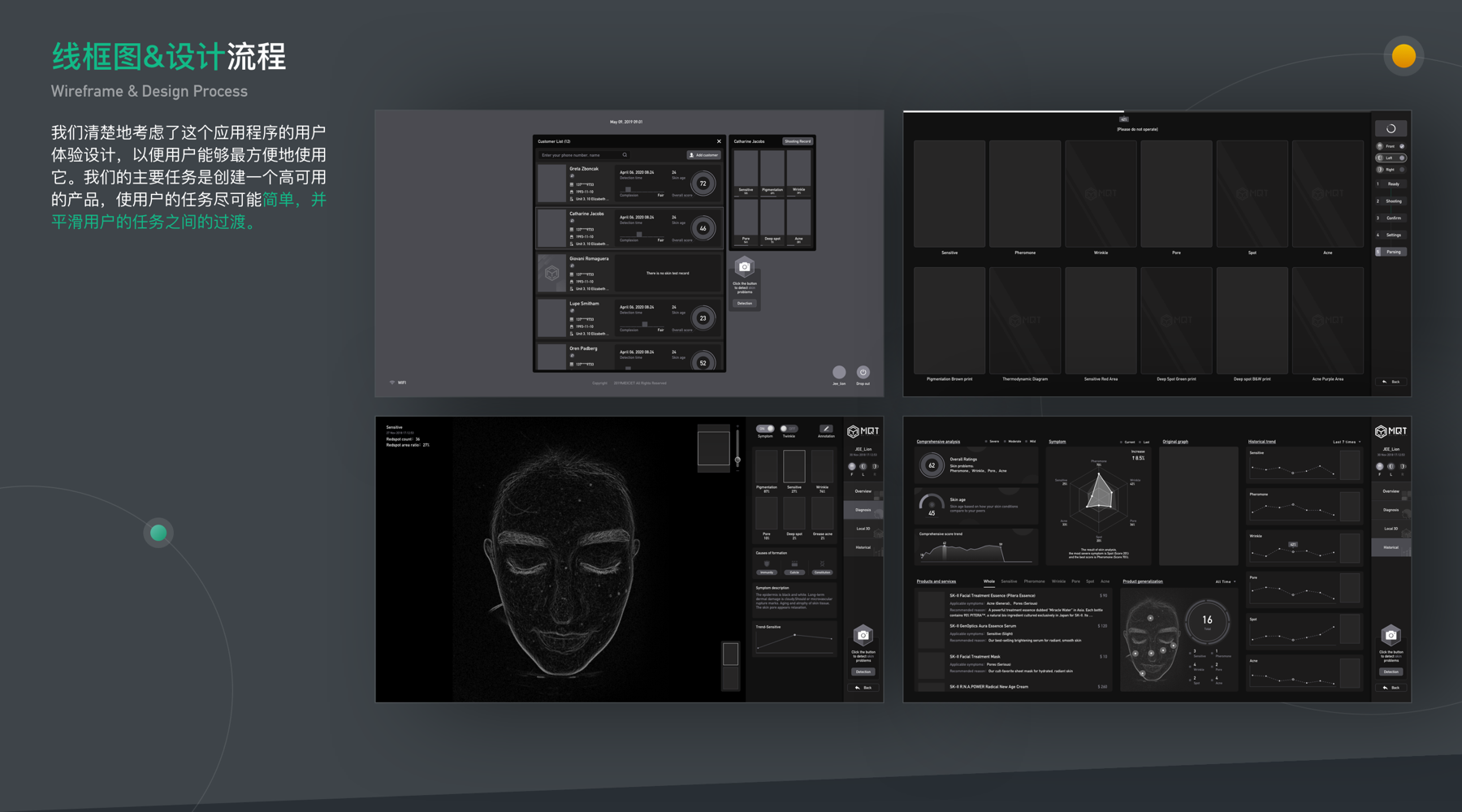Viewport: 1462px width, 812px height.
Task: Open Local 3D tab on face scan screen
Action: coord(863,529)
